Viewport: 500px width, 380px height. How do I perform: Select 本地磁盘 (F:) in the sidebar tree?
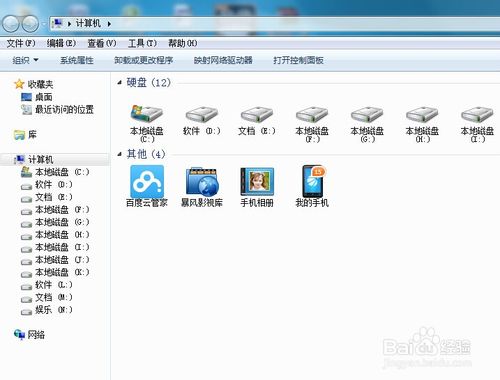(55, 210)
